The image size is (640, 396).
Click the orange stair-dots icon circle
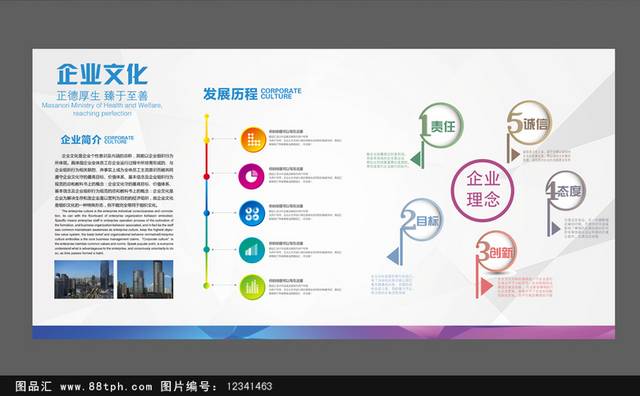pyautogui.click(x=253, y=140)
